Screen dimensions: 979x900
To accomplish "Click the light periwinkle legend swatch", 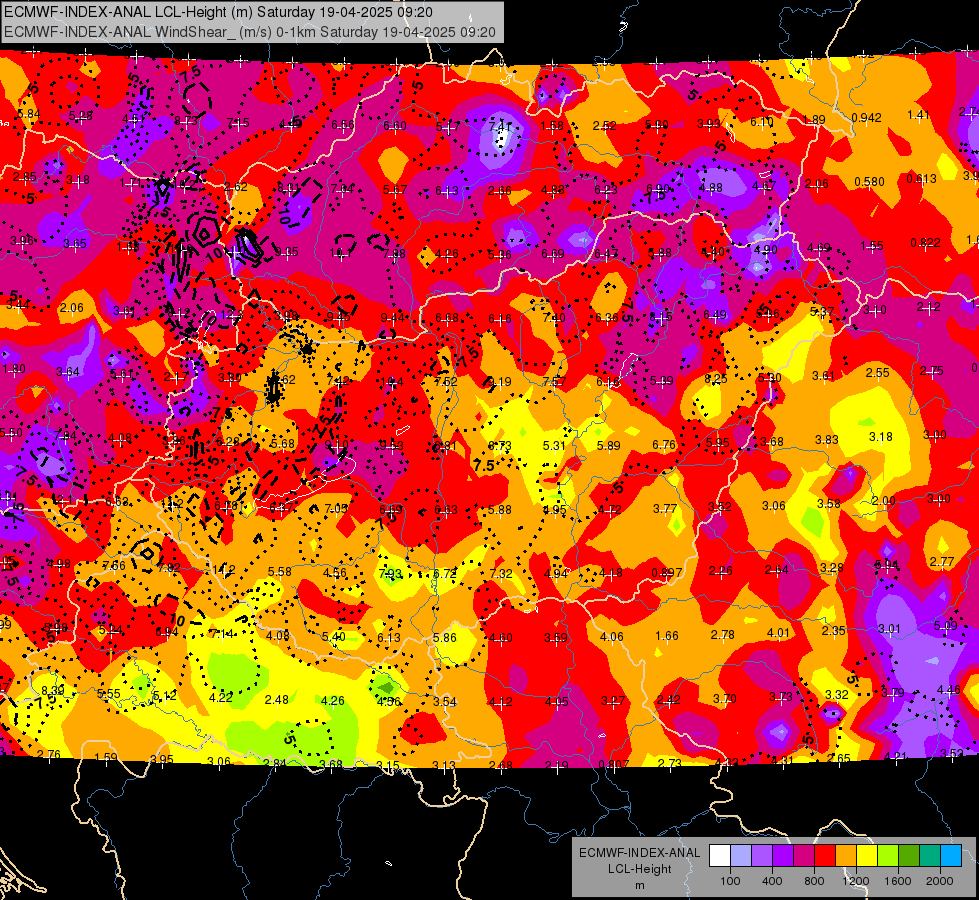I will pos(740,856).
